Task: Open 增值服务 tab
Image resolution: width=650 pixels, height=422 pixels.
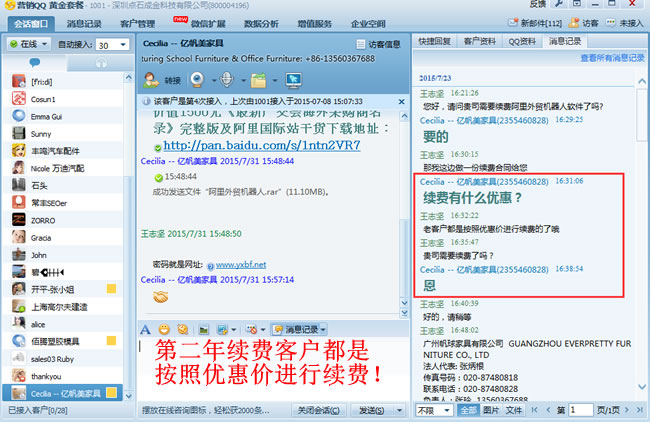Action: (314, 24)
